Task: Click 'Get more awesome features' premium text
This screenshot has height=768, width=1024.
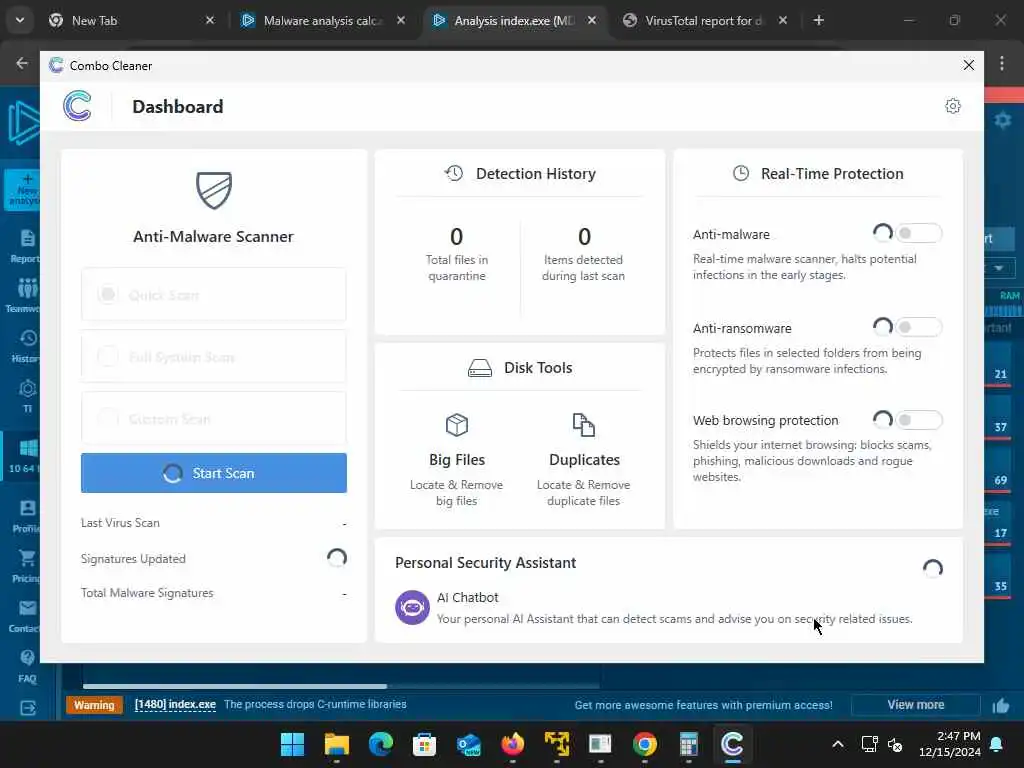Action: click(703, 705)
